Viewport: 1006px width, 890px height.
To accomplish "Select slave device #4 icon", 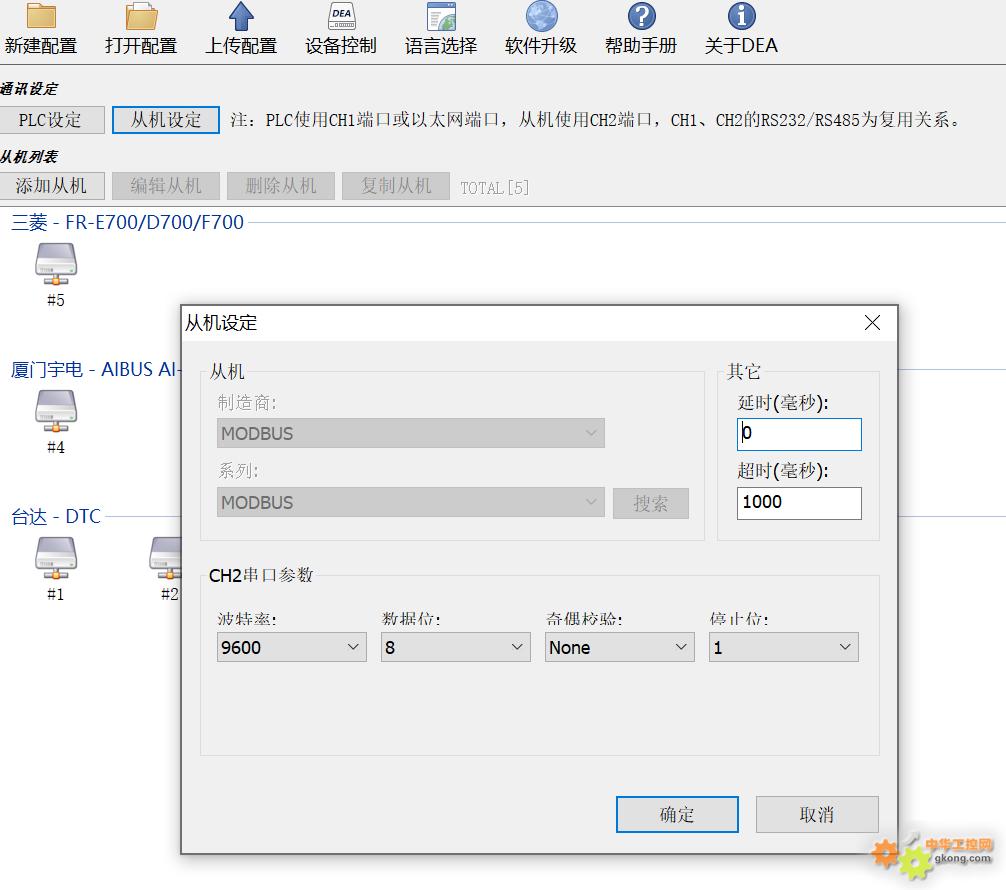I will pos(55,411).
